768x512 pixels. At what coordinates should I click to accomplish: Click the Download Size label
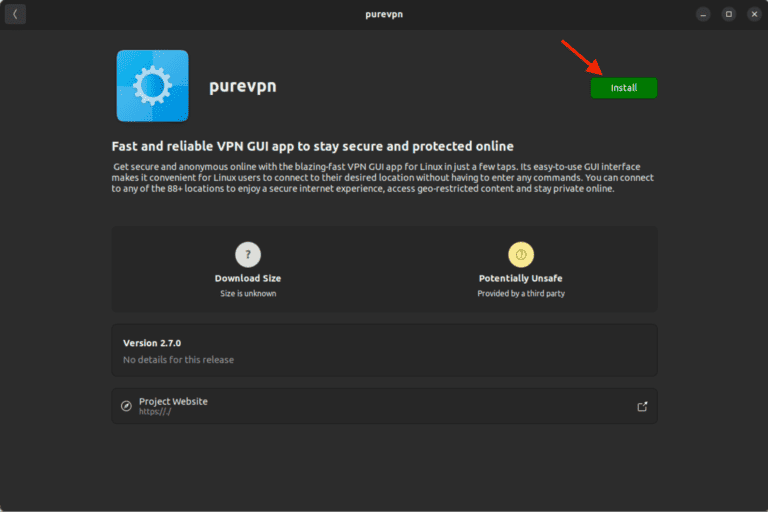click(x=248, y=278)
